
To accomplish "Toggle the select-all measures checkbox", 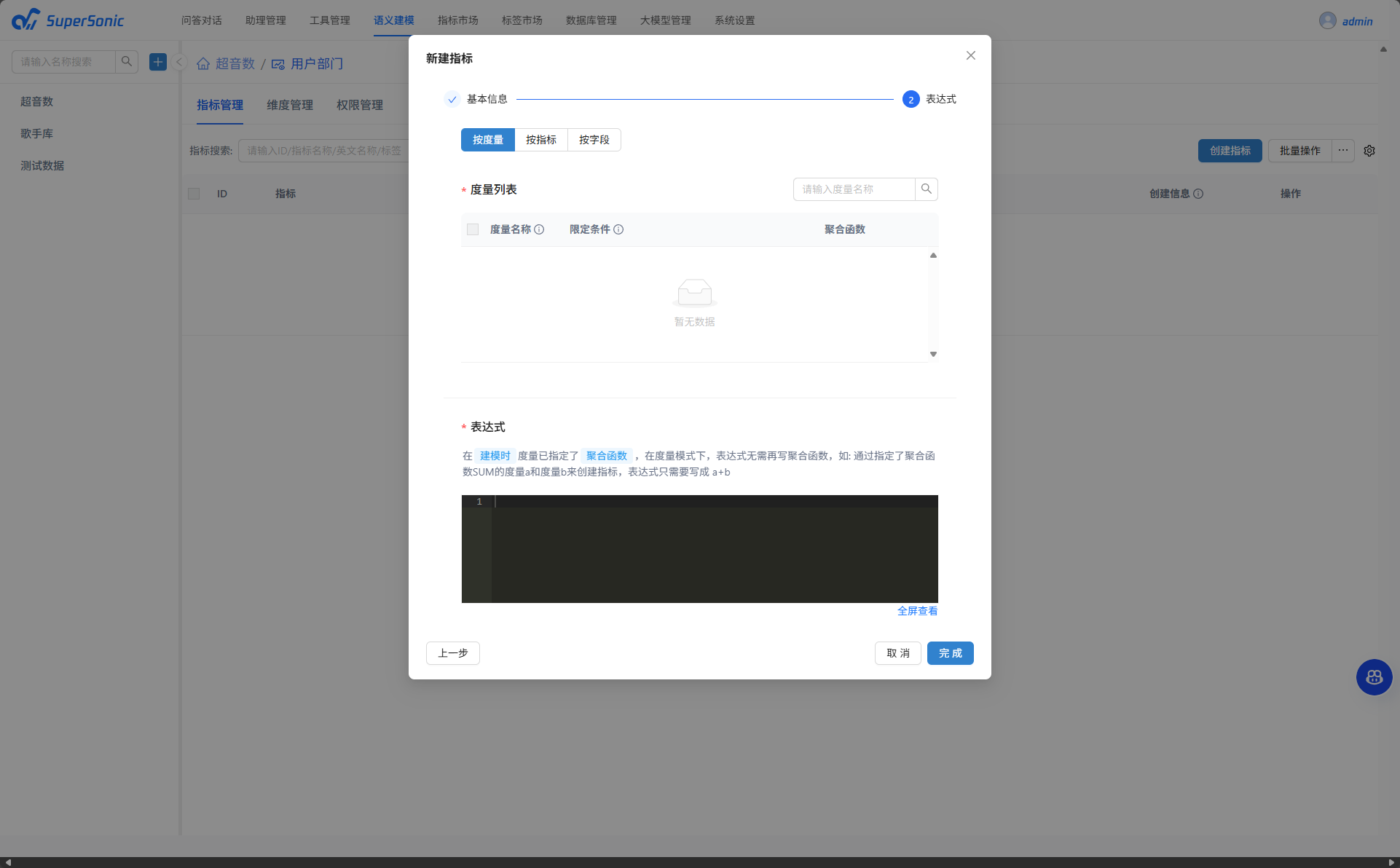I will click(473, 229).
